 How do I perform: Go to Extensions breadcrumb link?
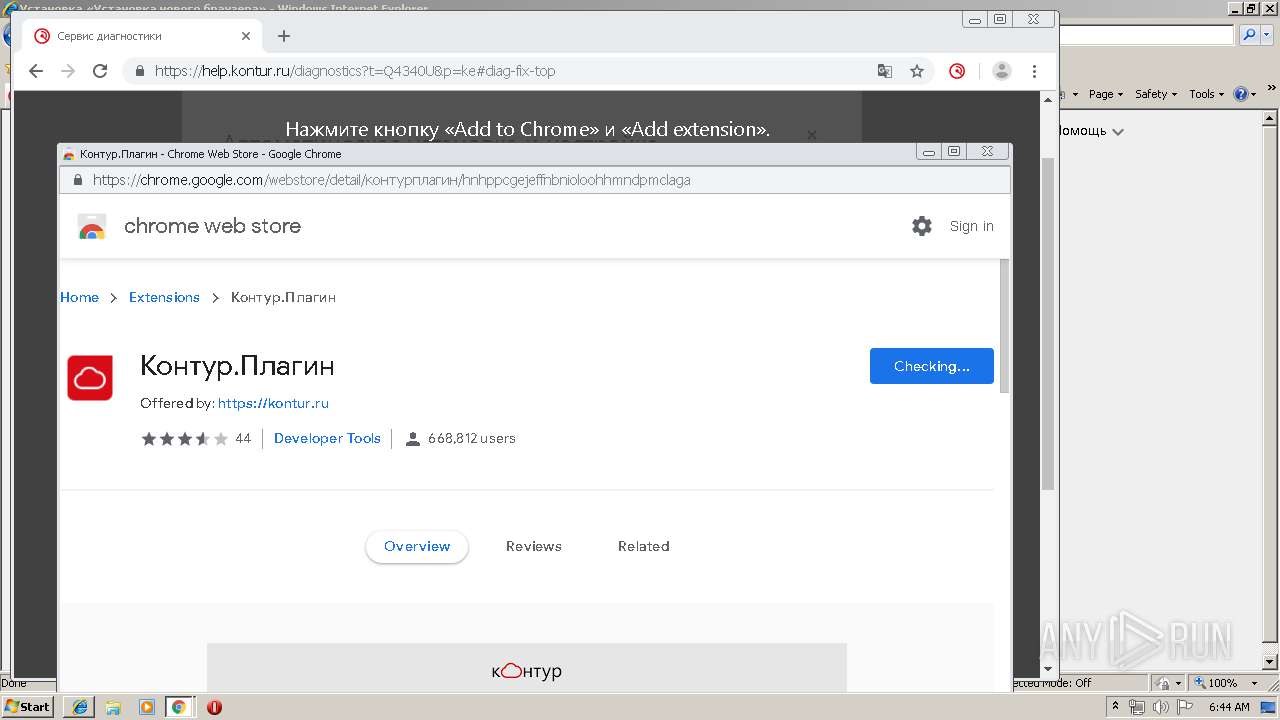(164, 297)
